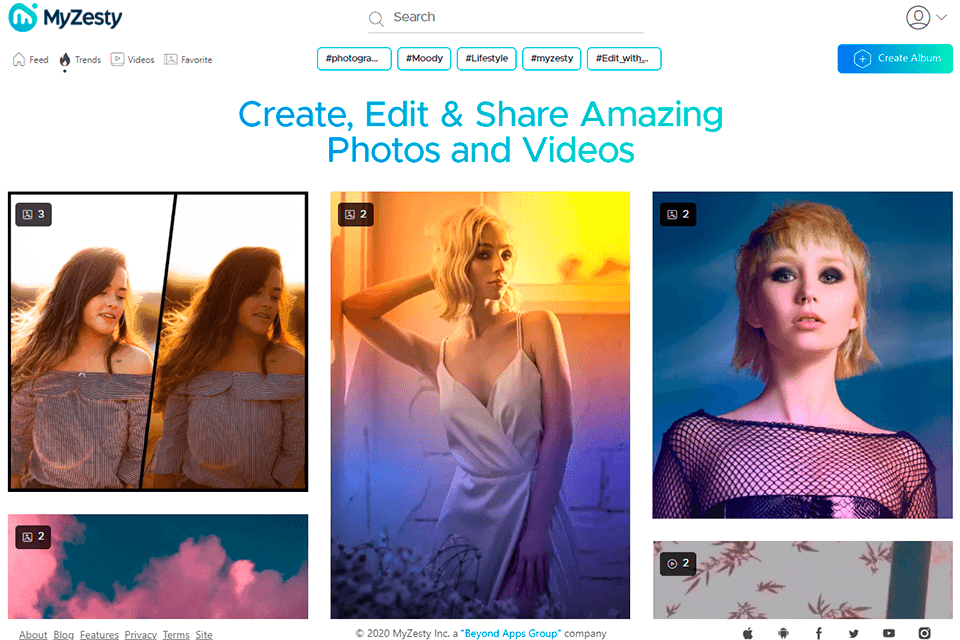The width and height of the screenshot is (960, 640).
Task: Open the pink clouds album
Action: pos(158,567)
